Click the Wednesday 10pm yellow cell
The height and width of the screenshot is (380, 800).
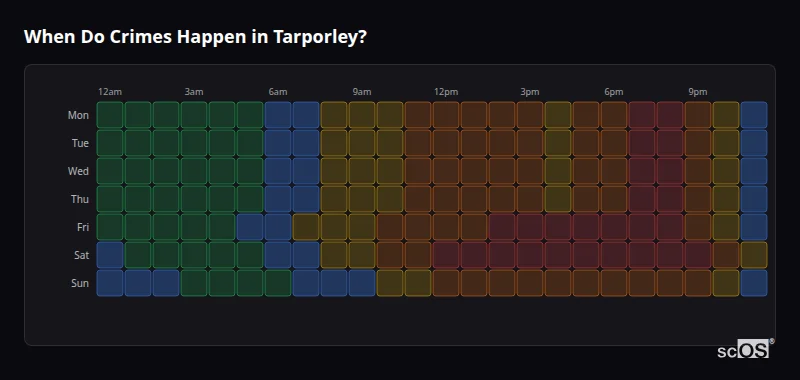coord(726,171)
